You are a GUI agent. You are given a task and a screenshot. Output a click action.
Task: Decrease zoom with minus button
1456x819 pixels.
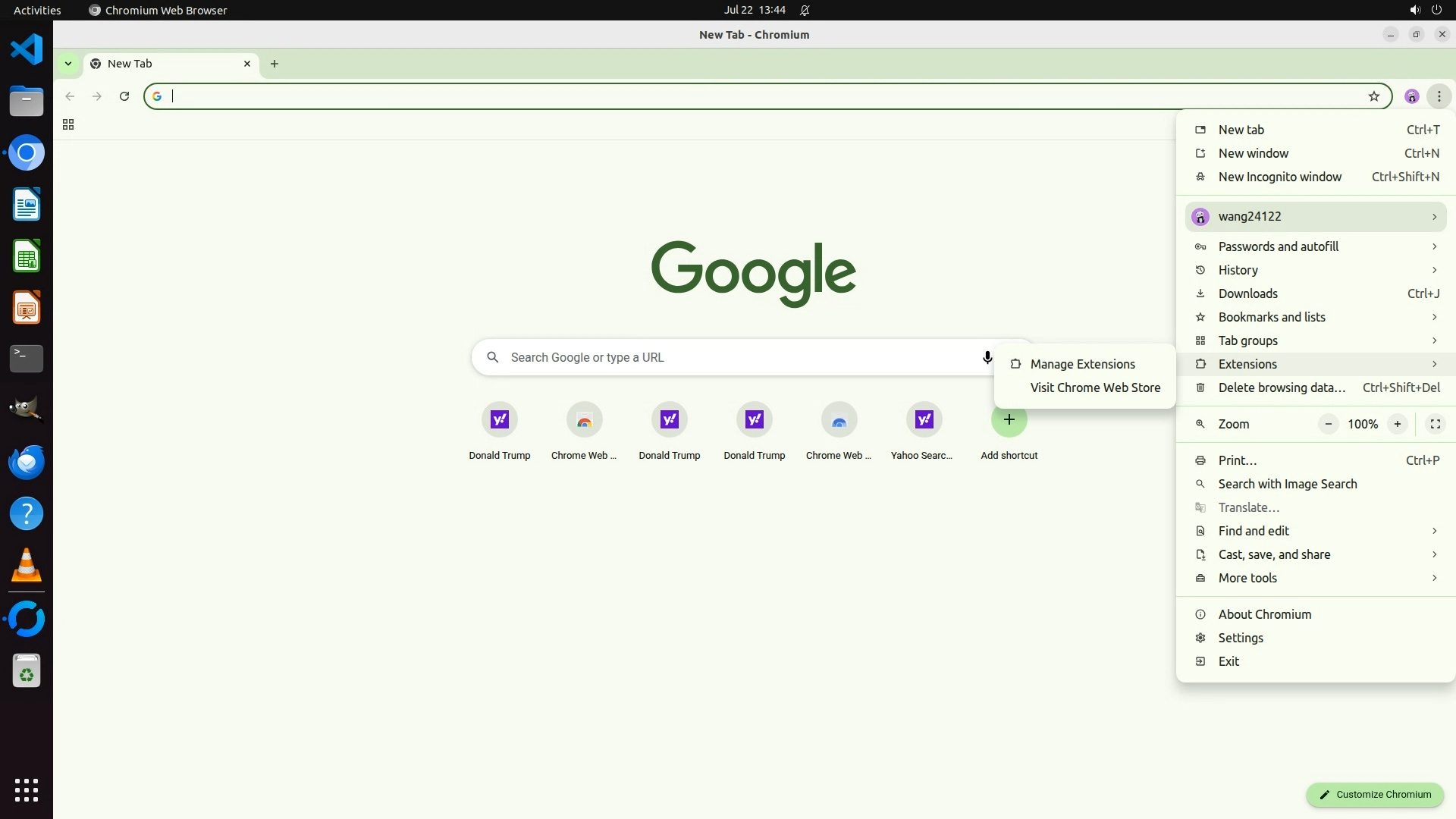coord(1328,424)
